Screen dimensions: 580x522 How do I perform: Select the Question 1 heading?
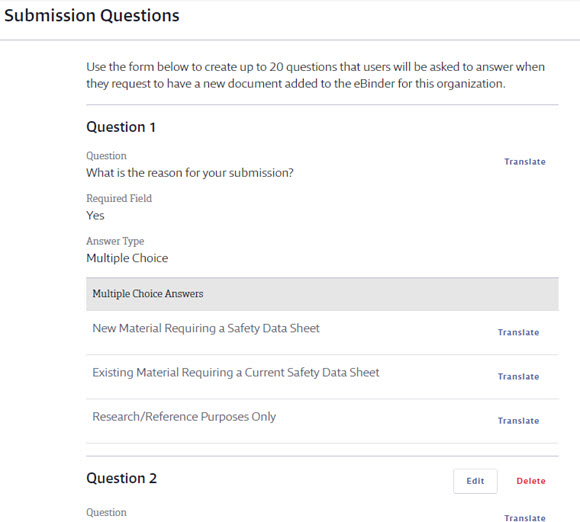(x=121, y=127)
